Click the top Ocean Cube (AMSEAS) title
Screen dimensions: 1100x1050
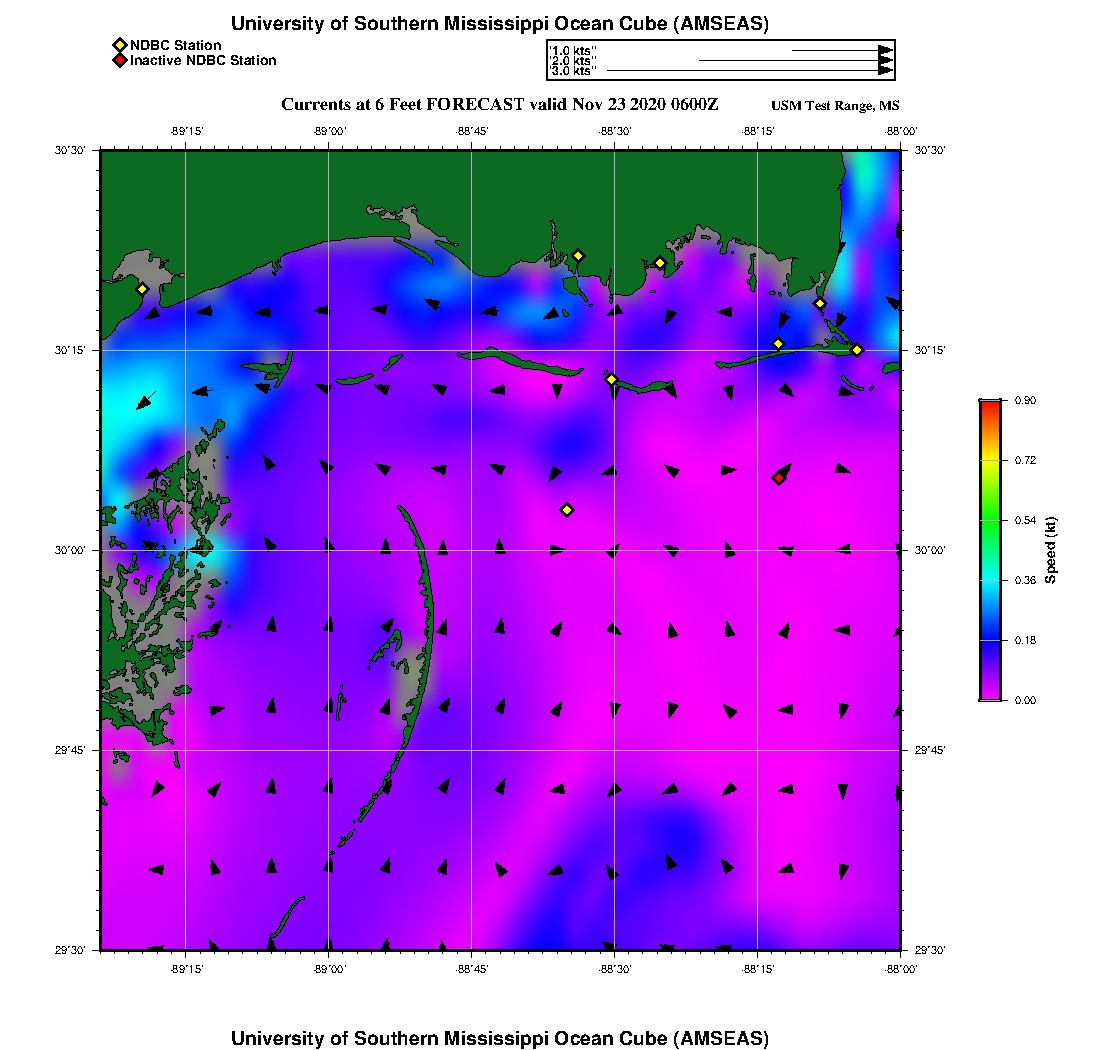pyautogui.click(x=500, y=24)
